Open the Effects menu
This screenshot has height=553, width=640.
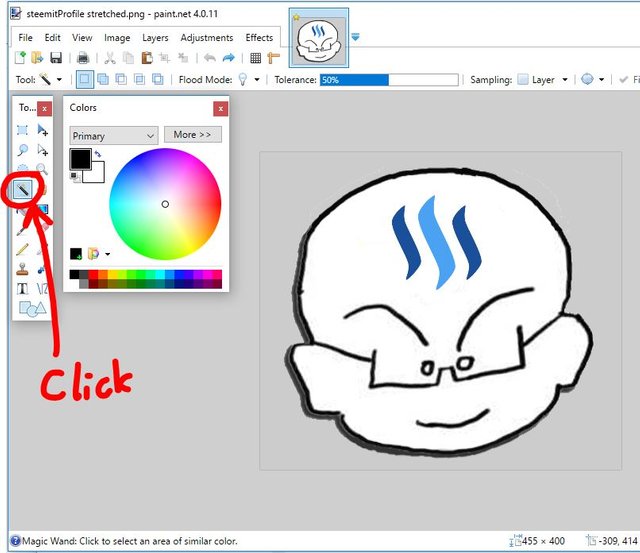[259, 38]
